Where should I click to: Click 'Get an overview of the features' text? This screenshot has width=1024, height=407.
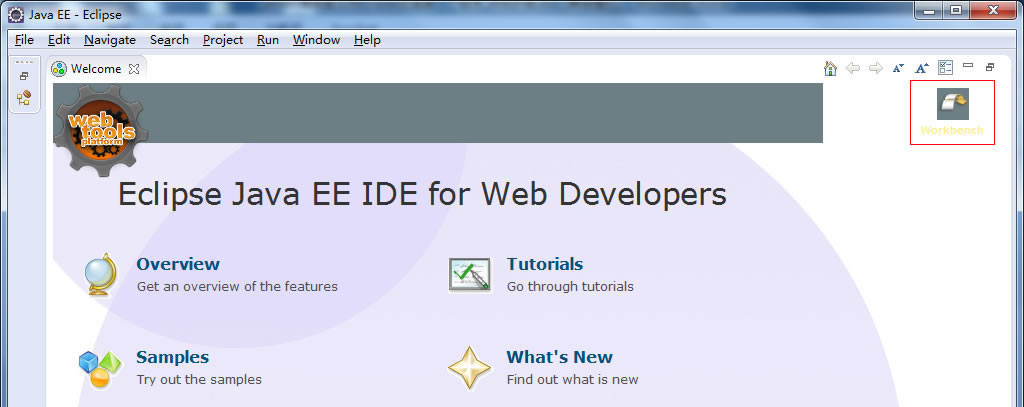coord(237,286)
